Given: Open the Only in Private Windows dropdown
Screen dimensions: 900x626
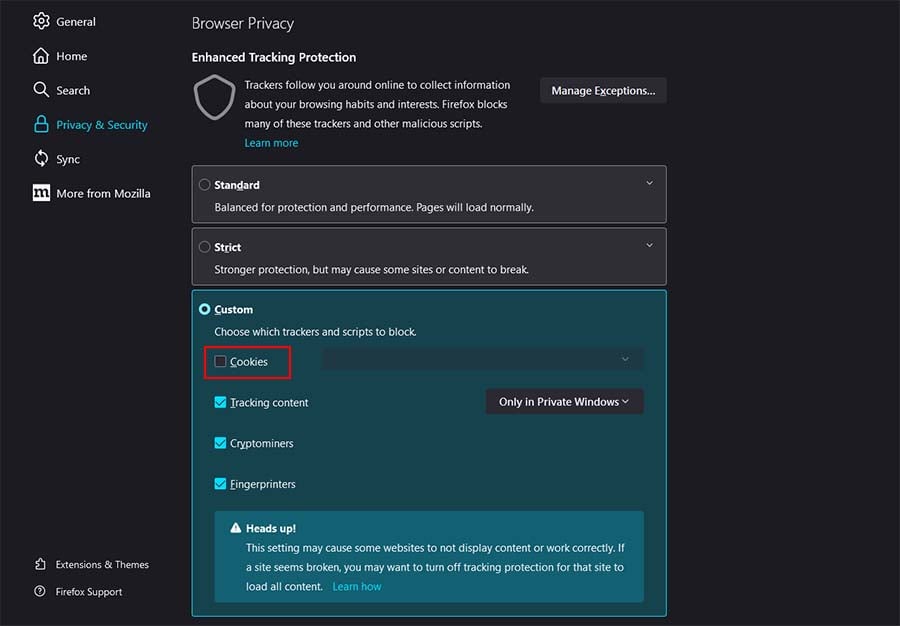Looking at the screenshot, I should tap(564, 402).
